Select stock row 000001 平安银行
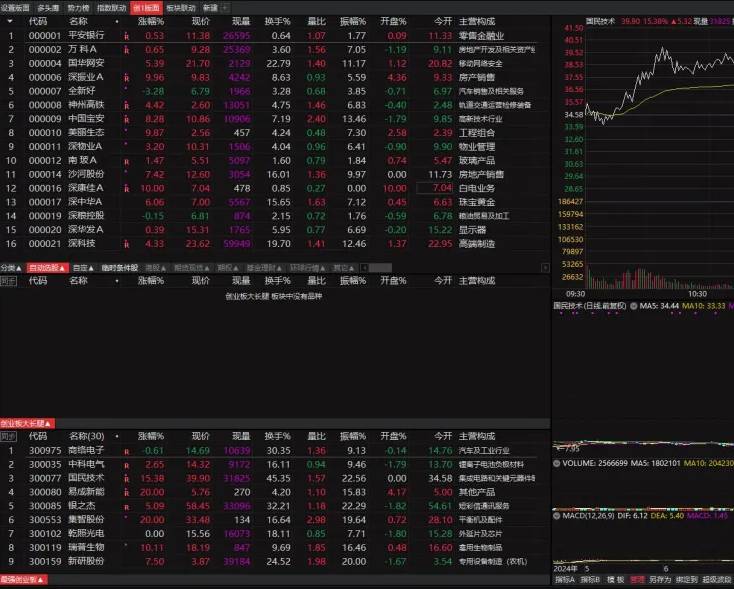The width and height of the screenshot is (734, 589). click(275, 36)
